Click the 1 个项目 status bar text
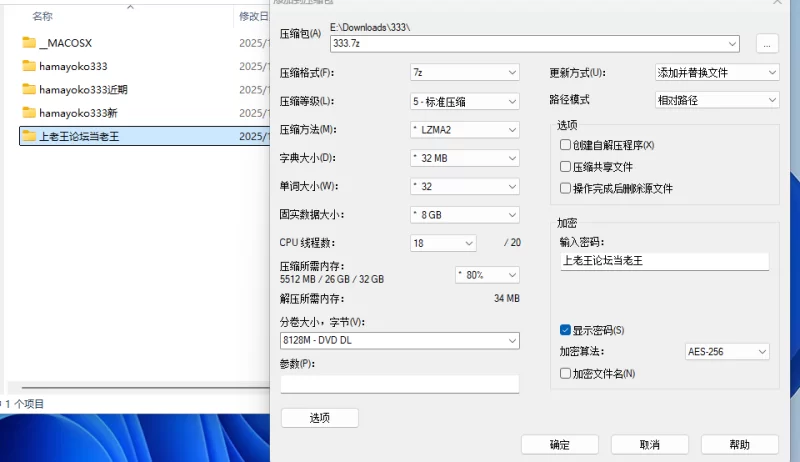Viewport: 800px width, 462px height. [x=24, y=404]
